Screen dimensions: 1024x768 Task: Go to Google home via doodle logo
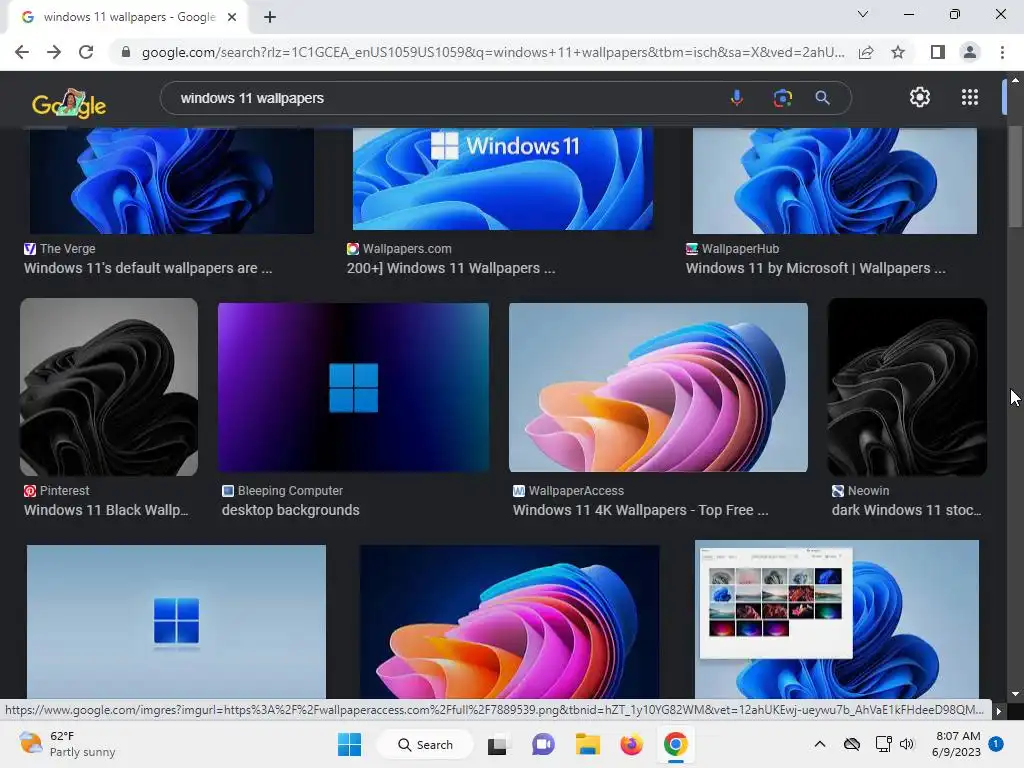click(x=69, y=103)
